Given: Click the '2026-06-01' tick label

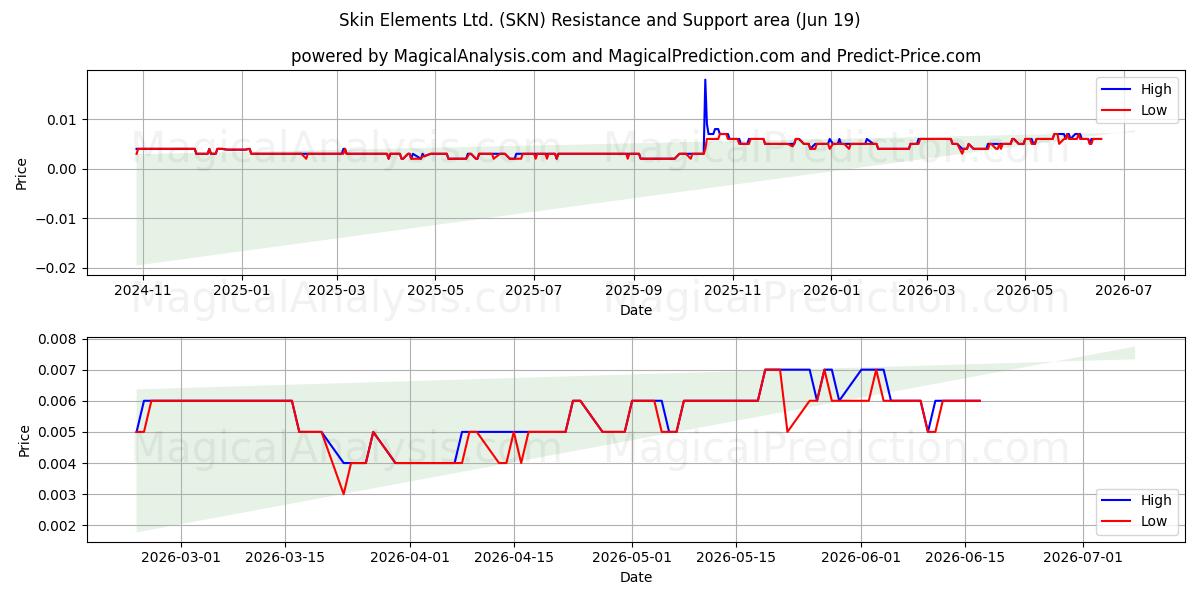Looking at the screenshot, I should coord(862,557).
